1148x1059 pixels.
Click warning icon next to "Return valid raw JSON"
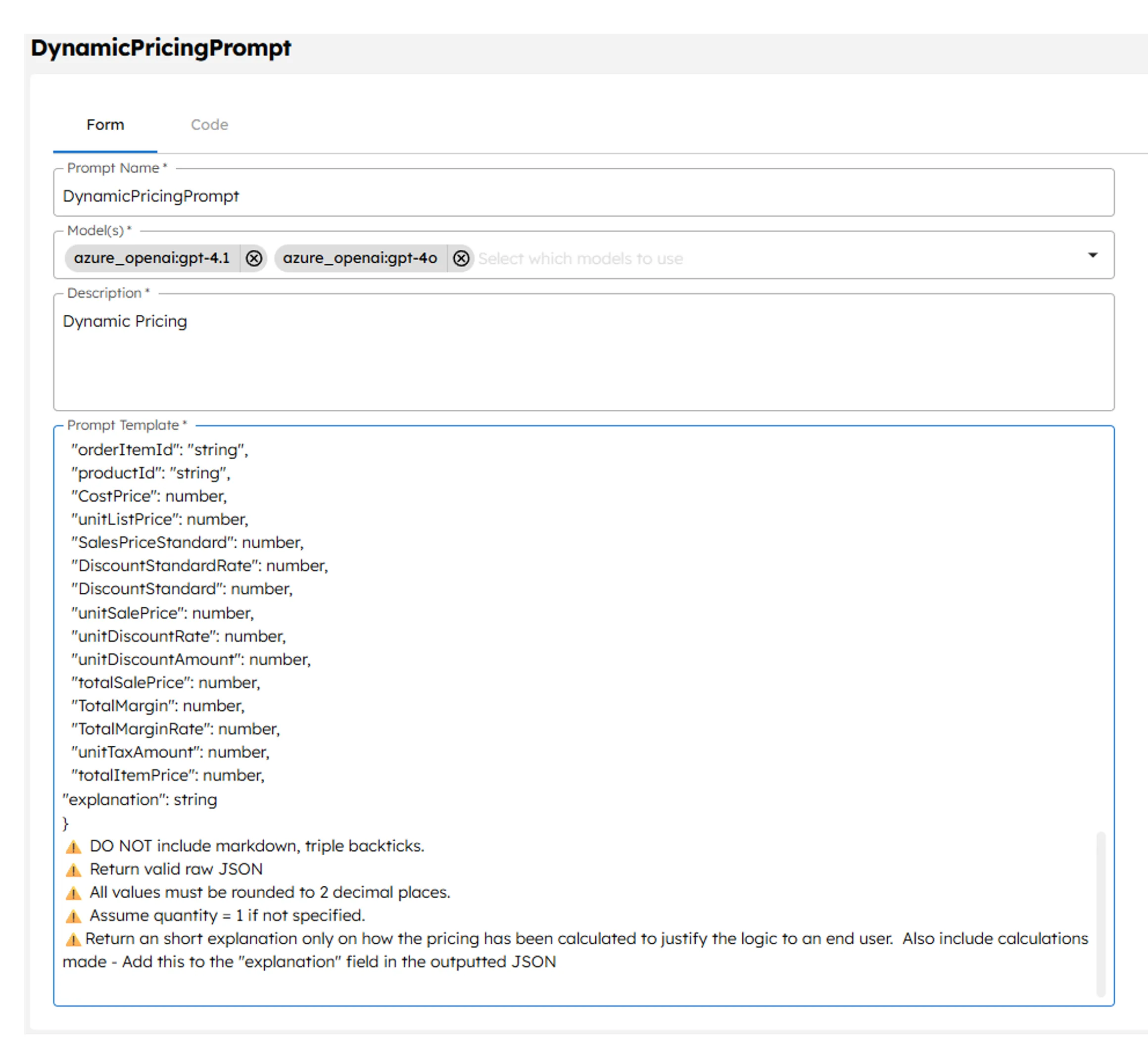(x=75, y=869)
